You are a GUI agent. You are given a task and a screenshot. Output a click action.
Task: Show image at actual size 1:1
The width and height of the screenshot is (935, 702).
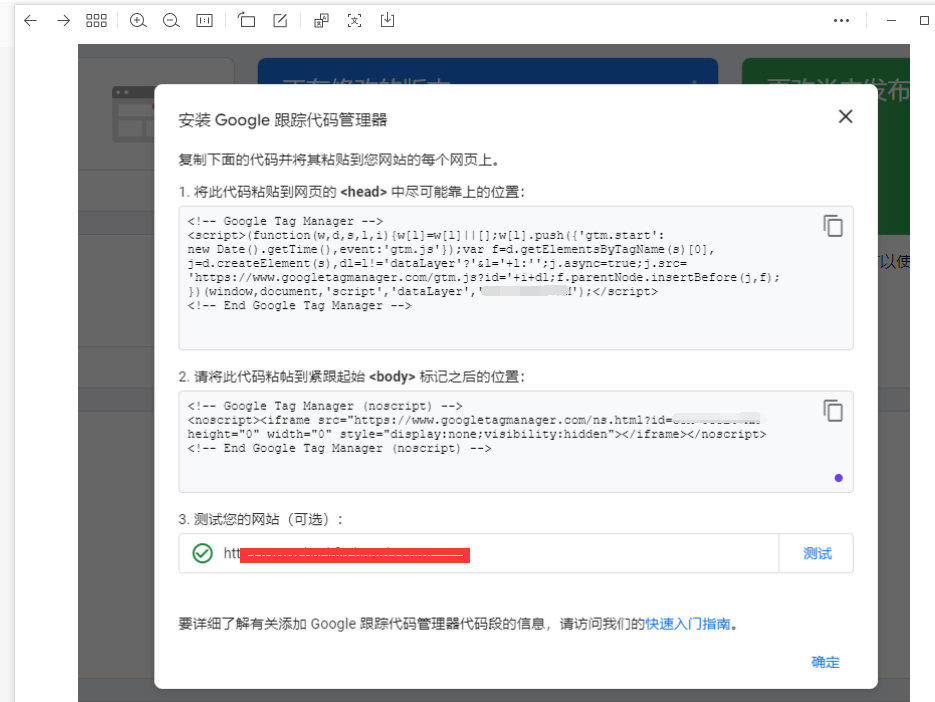(205, 21)
